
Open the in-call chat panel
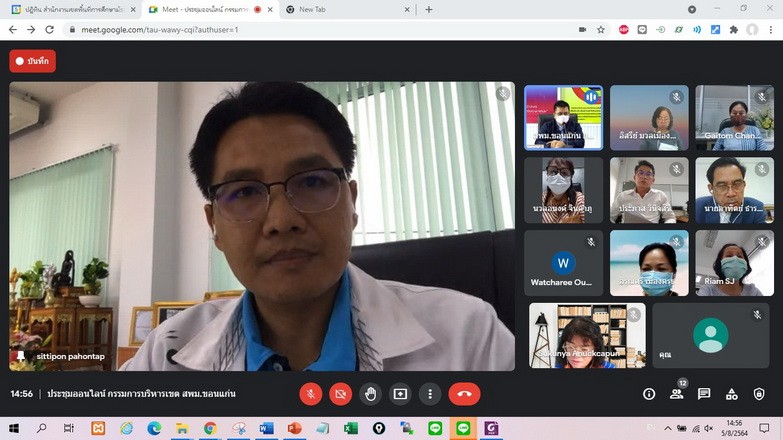(704, 394)
